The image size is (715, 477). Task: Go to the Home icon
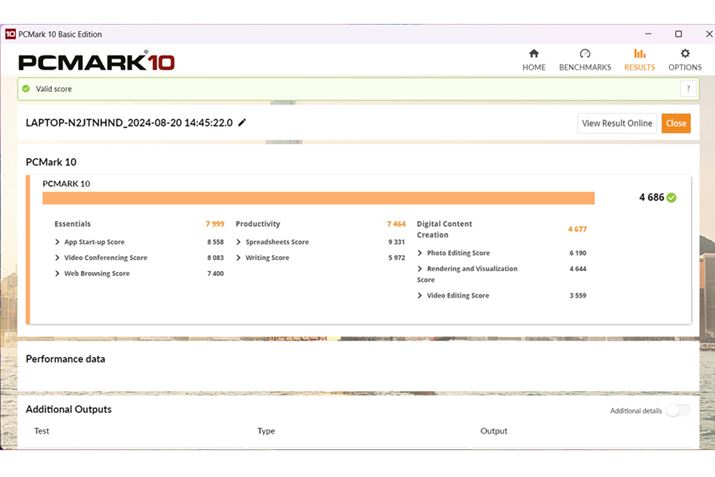533,54
